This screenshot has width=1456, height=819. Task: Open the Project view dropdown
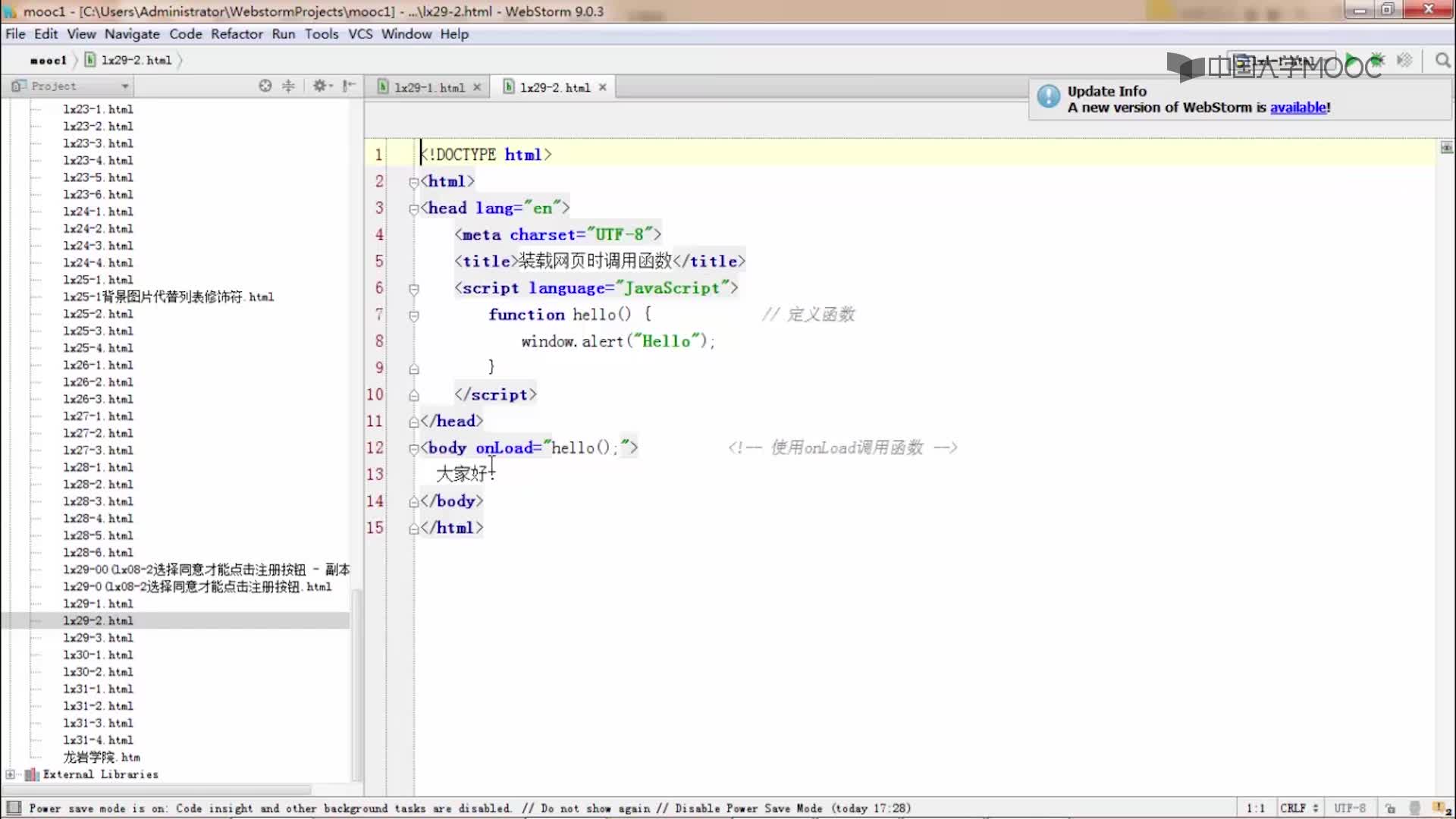124,86
